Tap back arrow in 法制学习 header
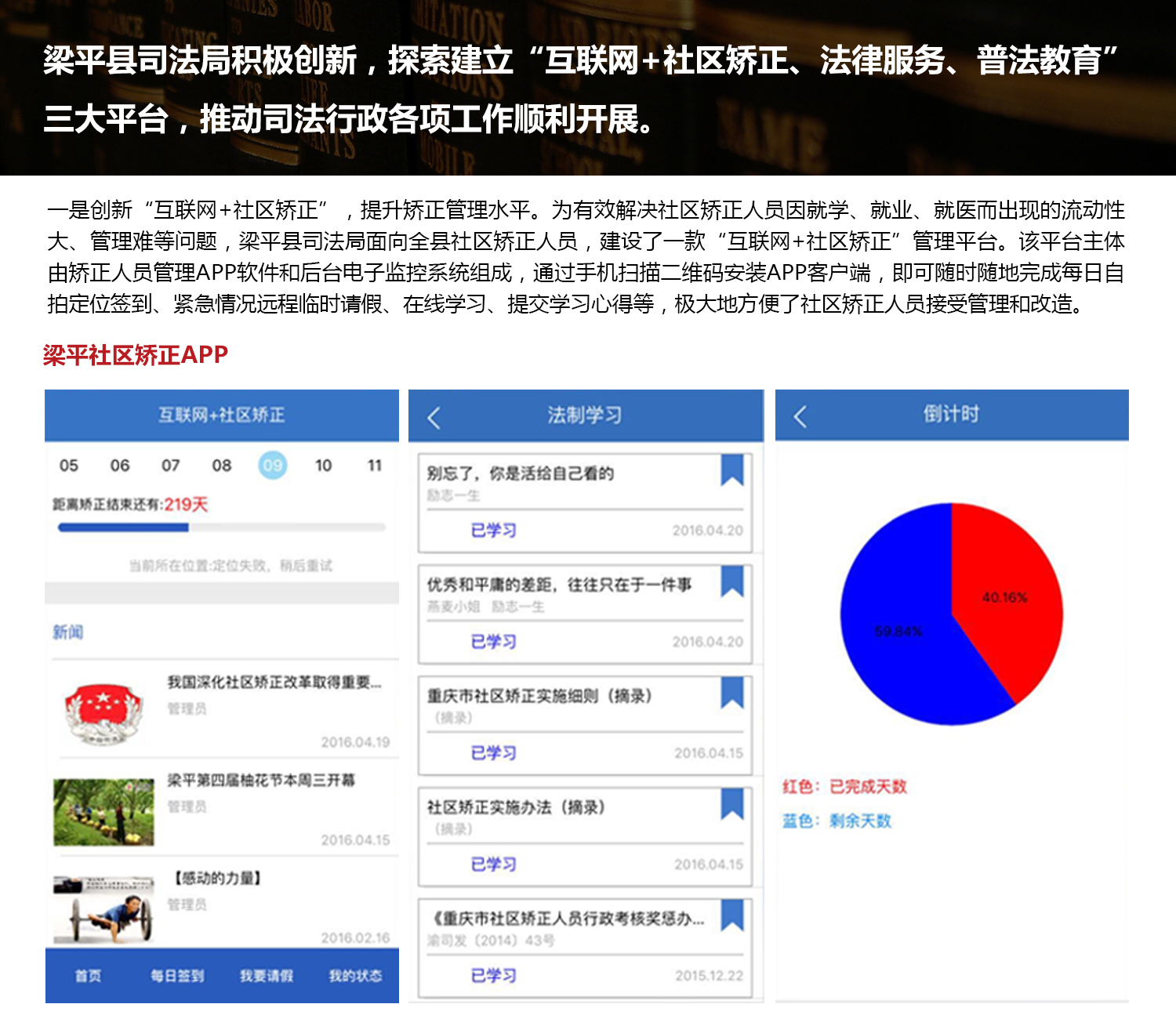 tap(434, 417)
